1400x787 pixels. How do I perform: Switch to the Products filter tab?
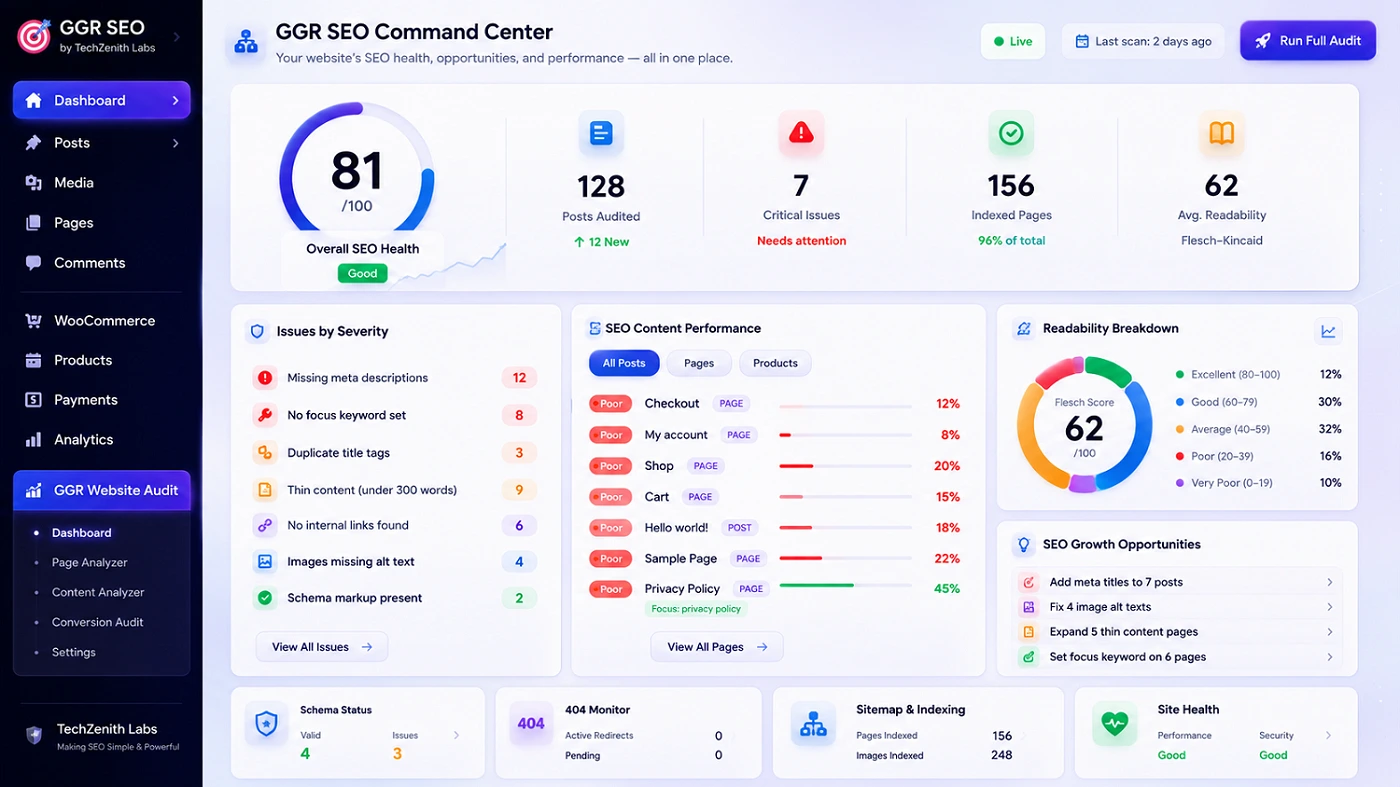click(x=775, y=363)
